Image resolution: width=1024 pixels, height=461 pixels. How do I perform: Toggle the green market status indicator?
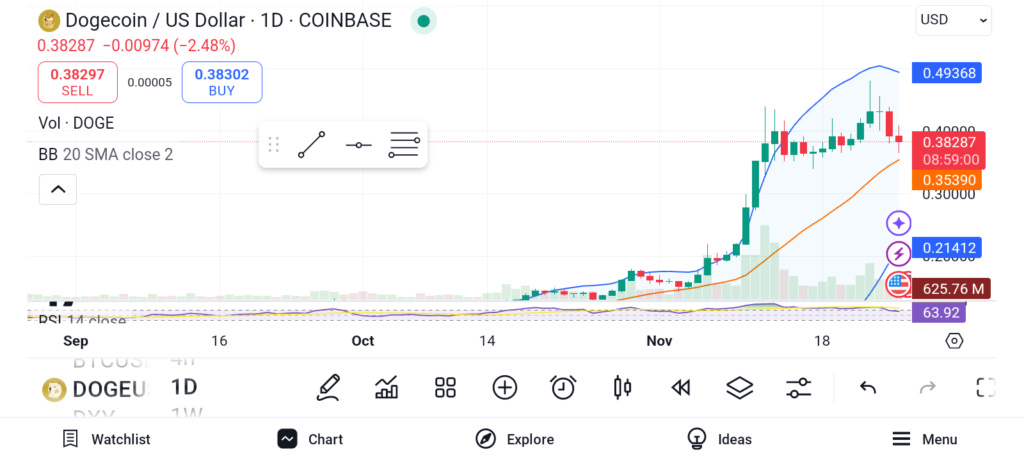(424, 20)
